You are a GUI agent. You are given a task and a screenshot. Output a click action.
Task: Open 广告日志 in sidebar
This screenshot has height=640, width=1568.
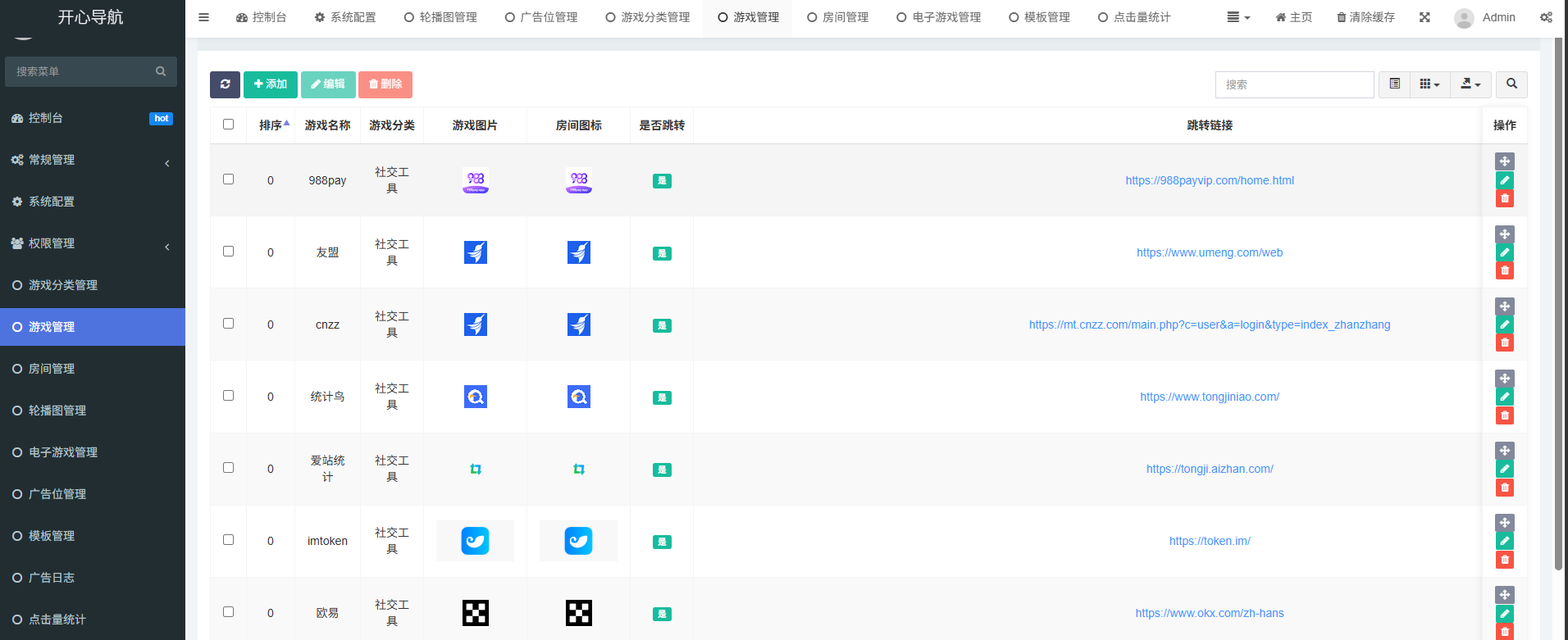point(93,578)
